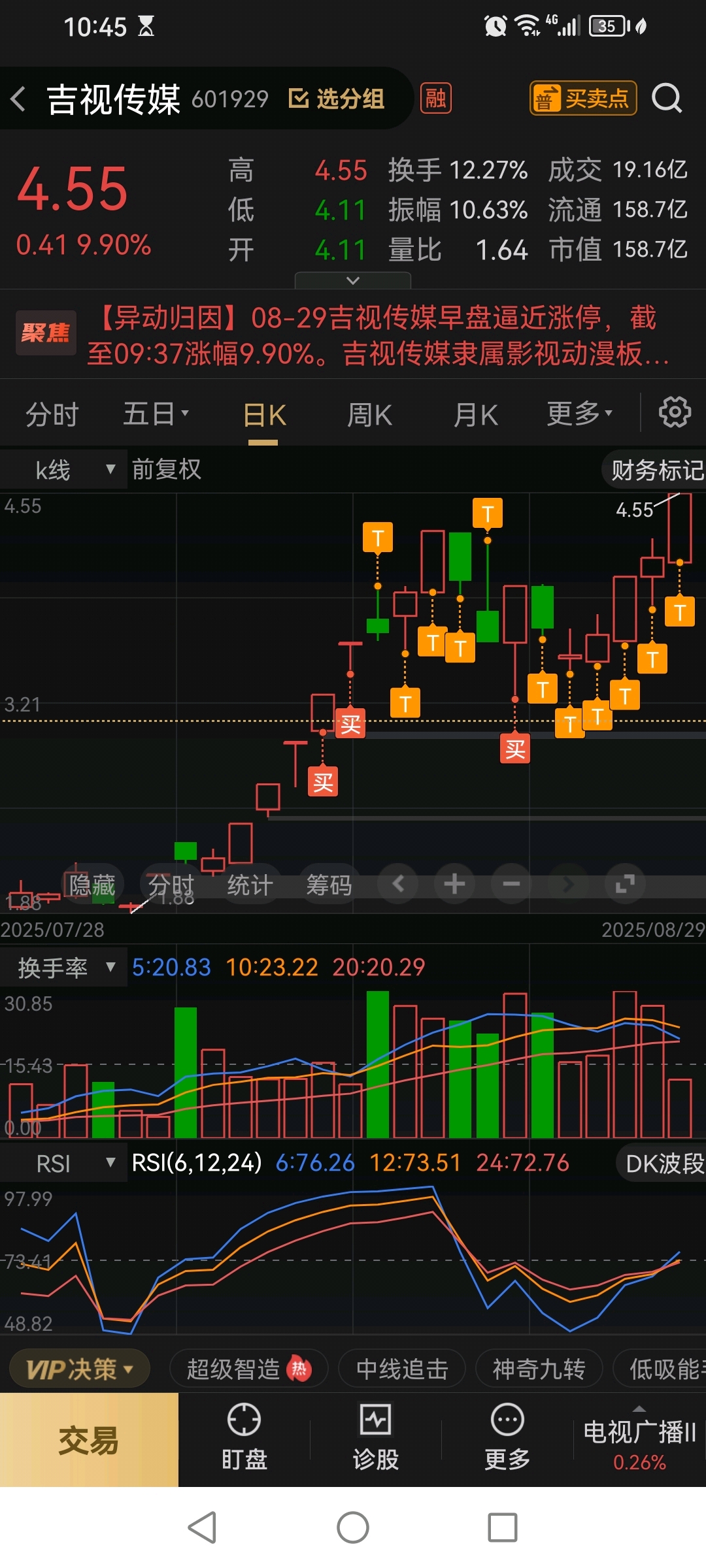Open the 买卖点 buy-sell points feature
Viewport: 706px width, 1568px height.
tap(583, 99)
